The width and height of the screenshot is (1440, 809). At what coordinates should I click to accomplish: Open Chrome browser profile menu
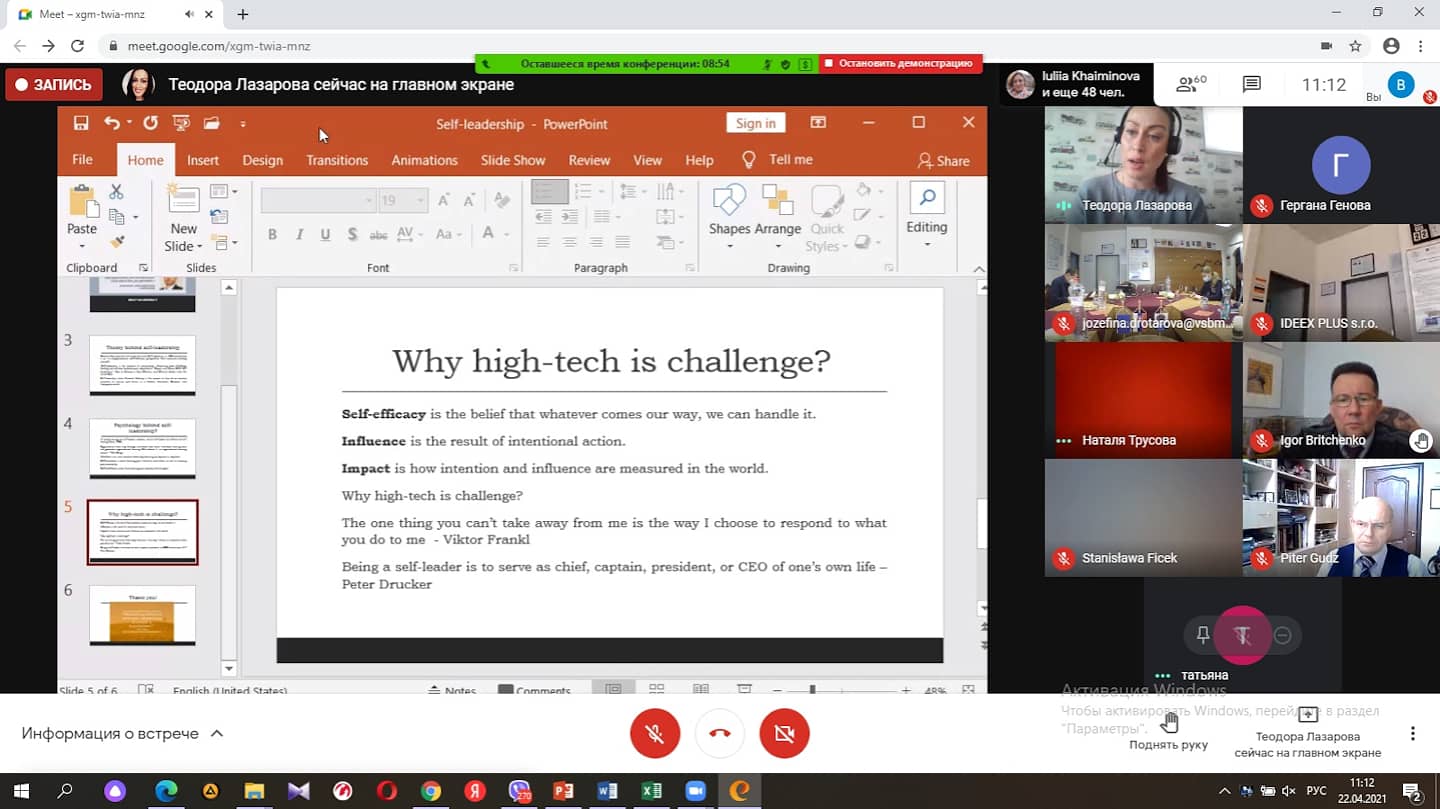tap(1390, 46)
